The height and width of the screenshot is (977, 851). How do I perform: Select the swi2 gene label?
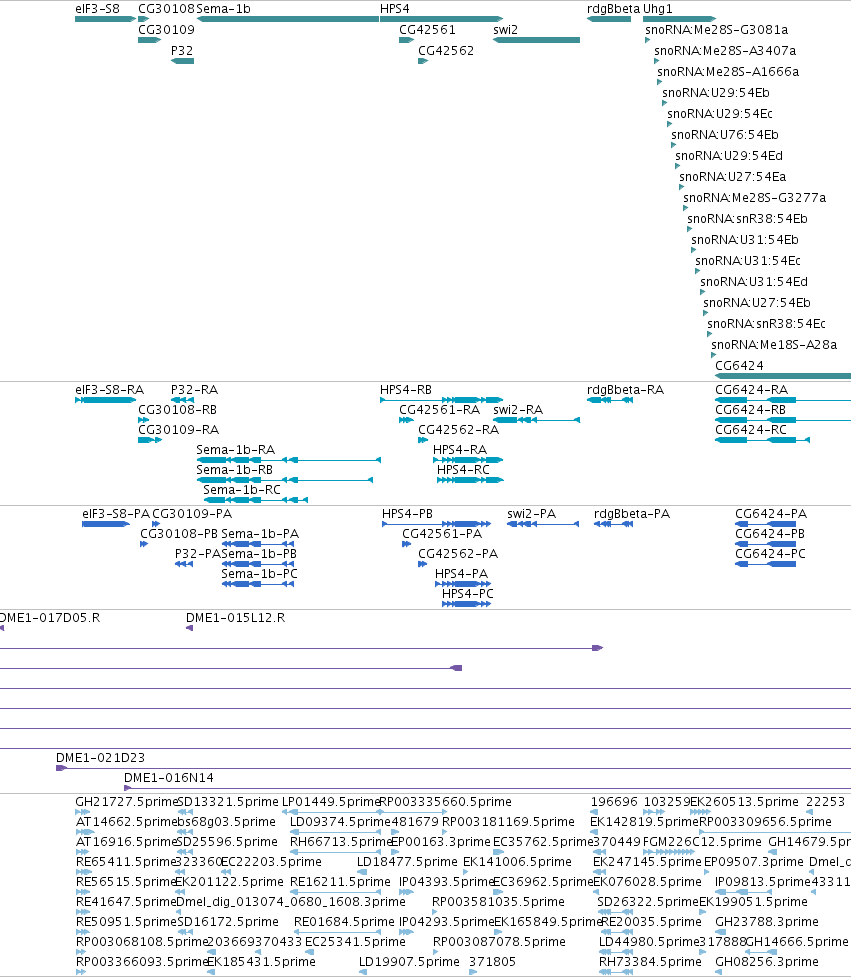click(505, 30)
